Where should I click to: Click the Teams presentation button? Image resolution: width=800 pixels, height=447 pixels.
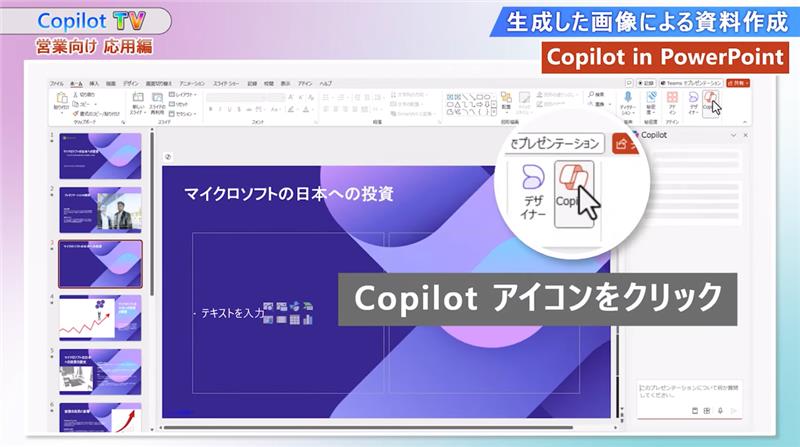(x=691, y=83)
